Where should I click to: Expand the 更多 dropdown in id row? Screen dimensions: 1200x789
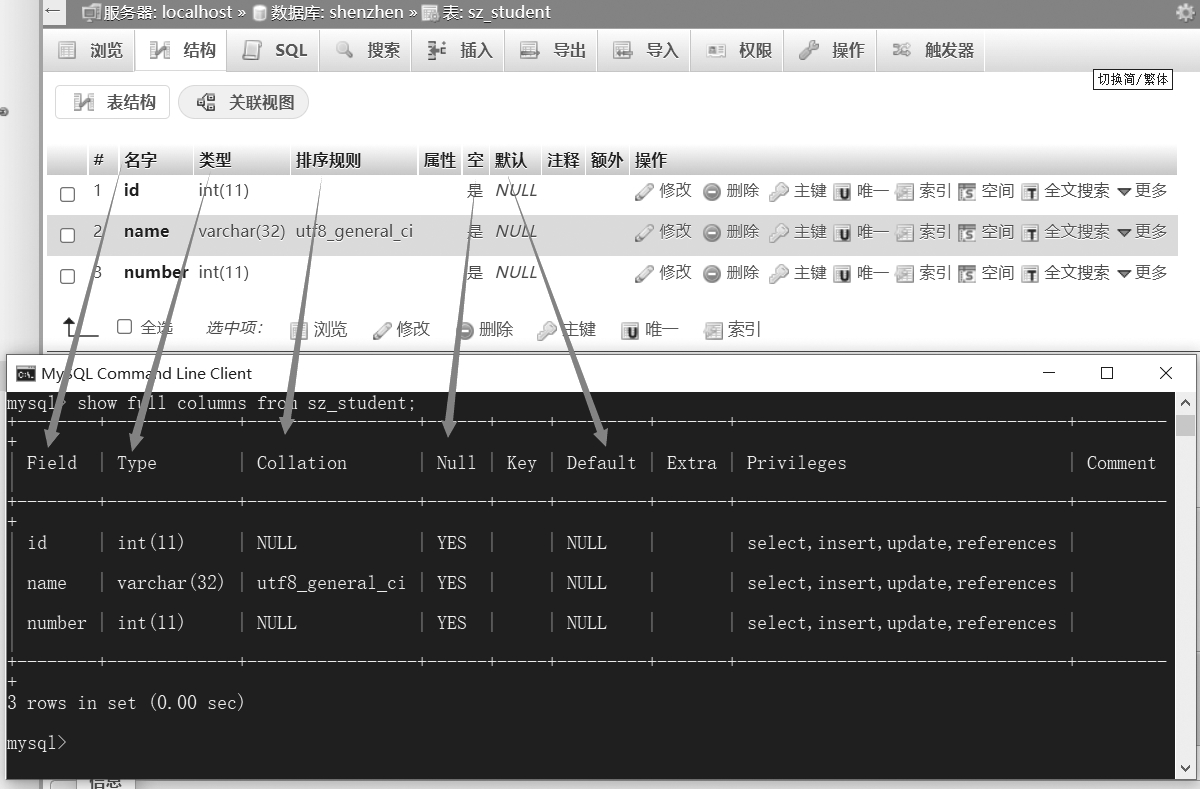1142,190
